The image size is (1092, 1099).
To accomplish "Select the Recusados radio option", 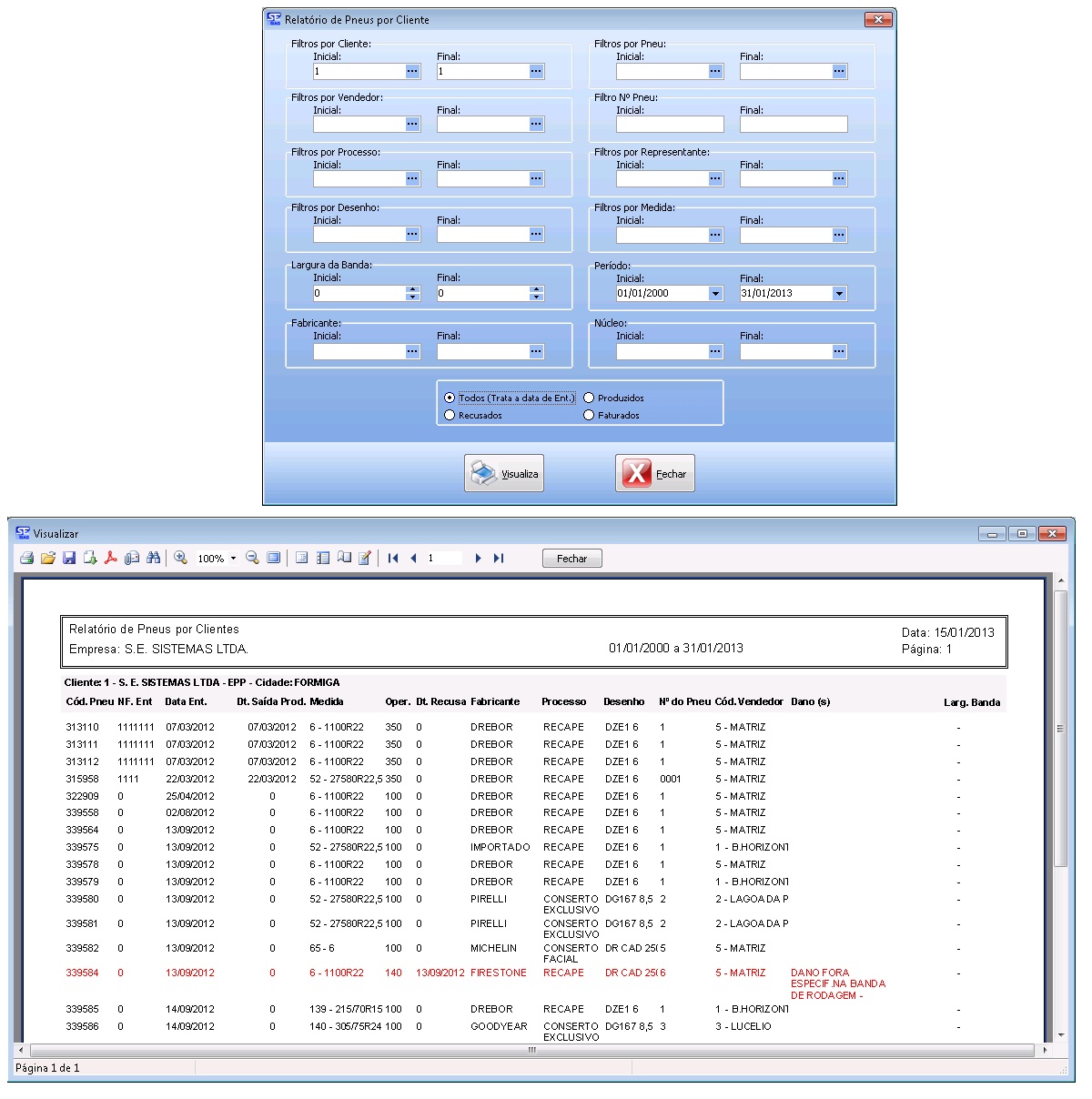I will (x=450, y=416).
